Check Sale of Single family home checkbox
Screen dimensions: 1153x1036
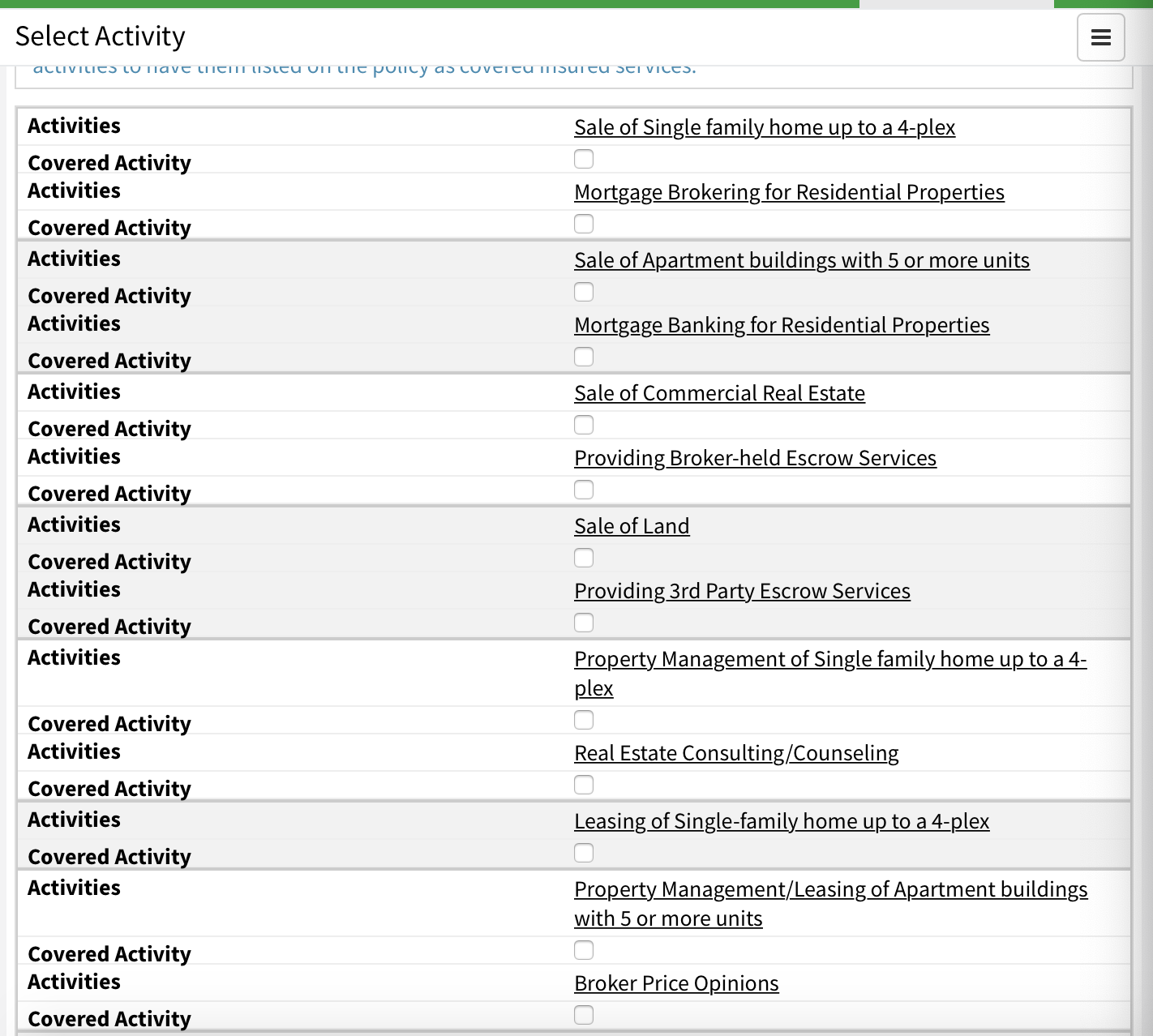(x=584, y=159)
